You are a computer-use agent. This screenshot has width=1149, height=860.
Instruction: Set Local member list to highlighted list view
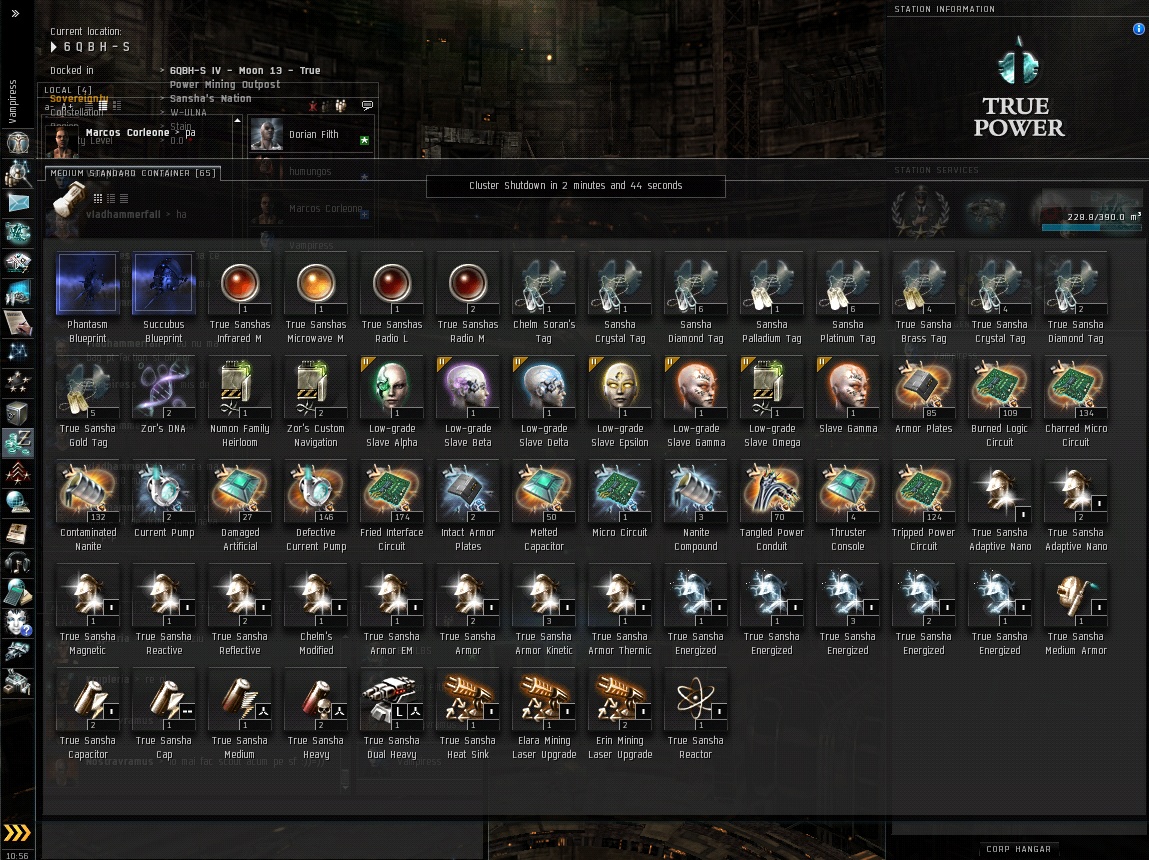tap(103, 106)
